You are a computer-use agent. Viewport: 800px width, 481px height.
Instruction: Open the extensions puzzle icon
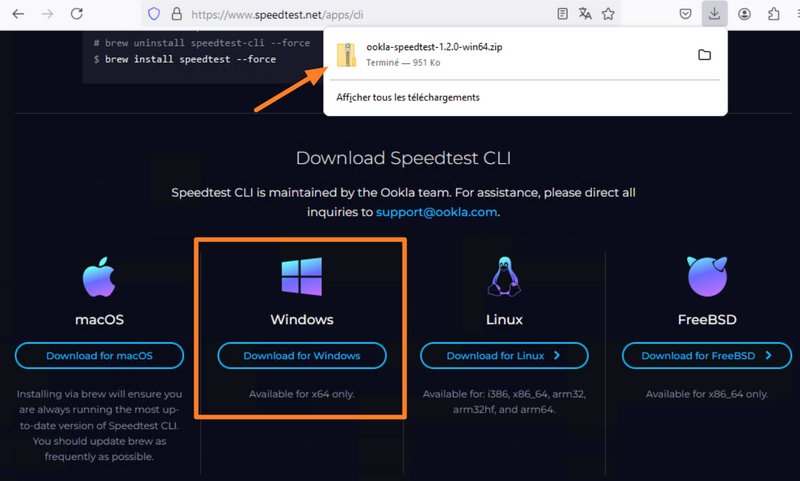[773, 14]
